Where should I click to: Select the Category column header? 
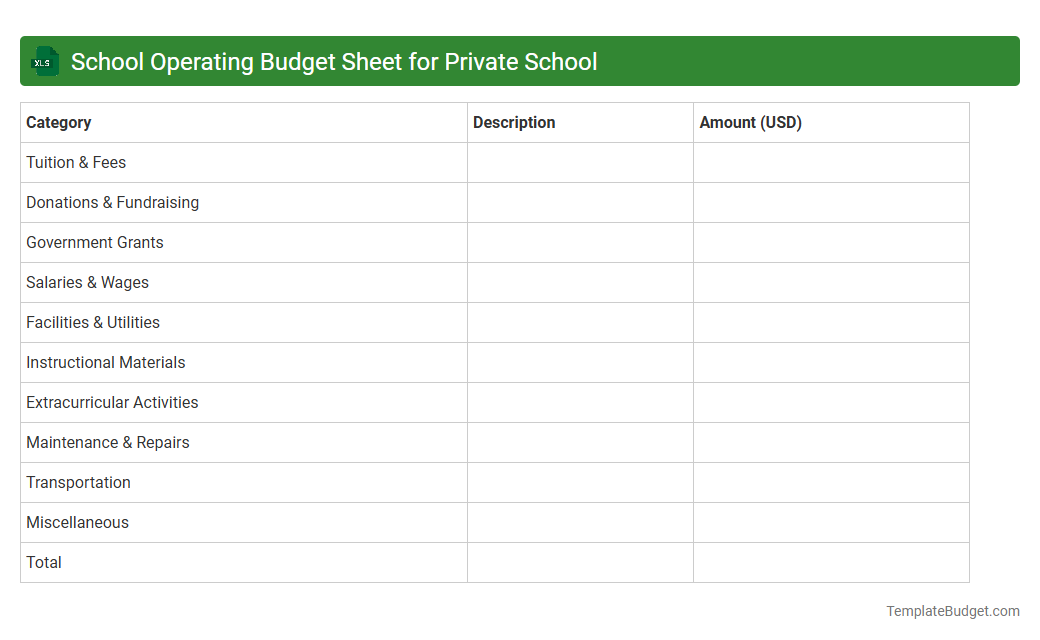point(59,122)
